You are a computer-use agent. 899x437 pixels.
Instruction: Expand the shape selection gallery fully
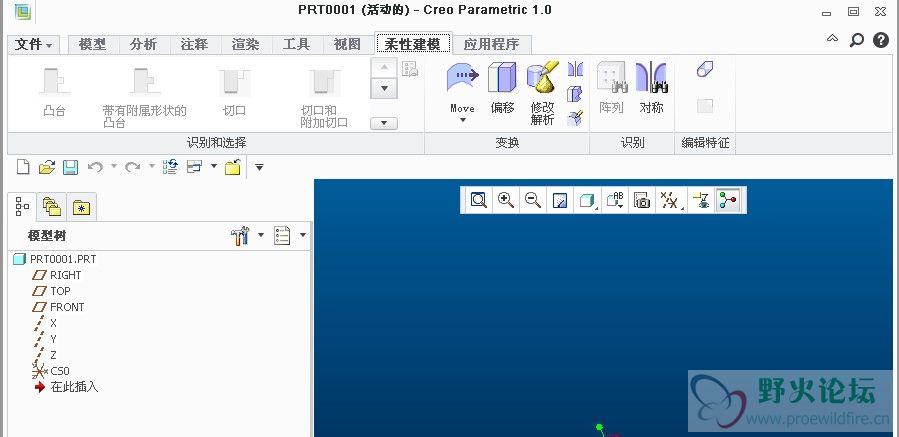coord(384,123)
